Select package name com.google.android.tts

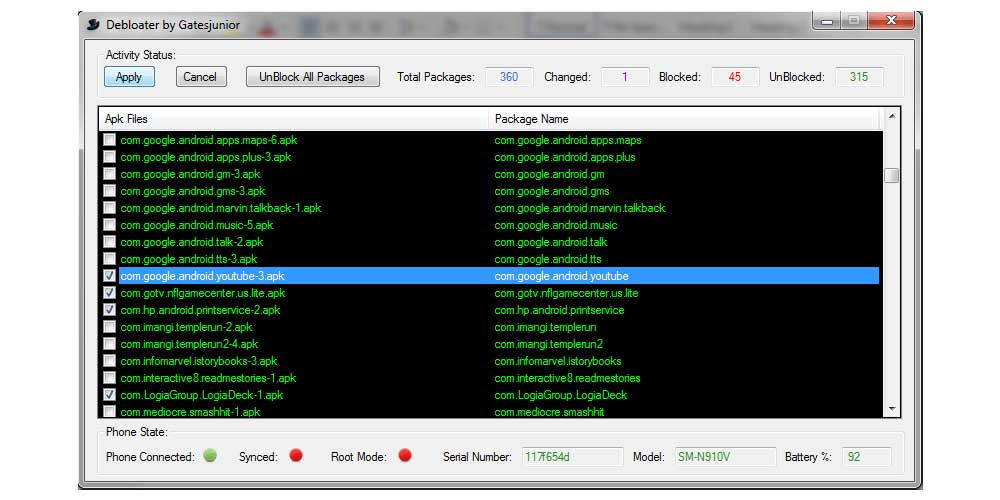[548, 259]
